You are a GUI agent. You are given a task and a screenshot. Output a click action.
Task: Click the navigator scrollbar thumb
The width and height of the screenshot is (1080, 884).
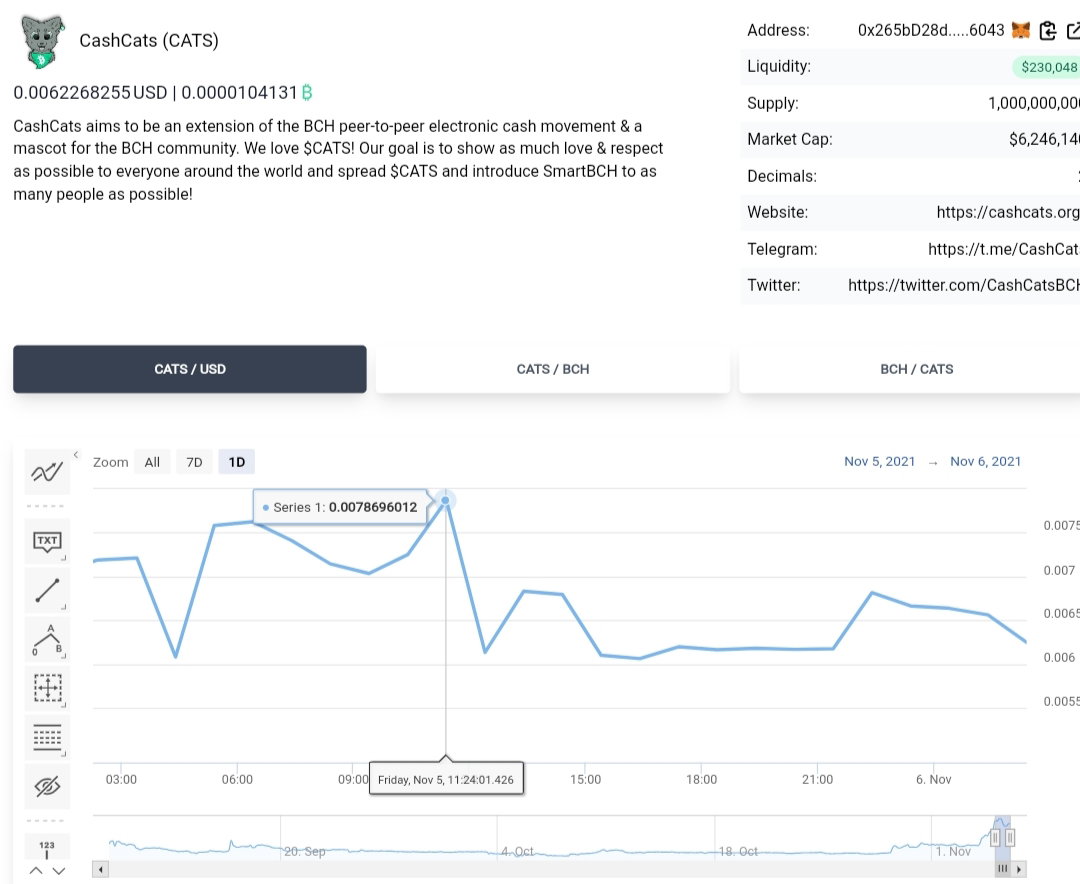[1002, 869]
